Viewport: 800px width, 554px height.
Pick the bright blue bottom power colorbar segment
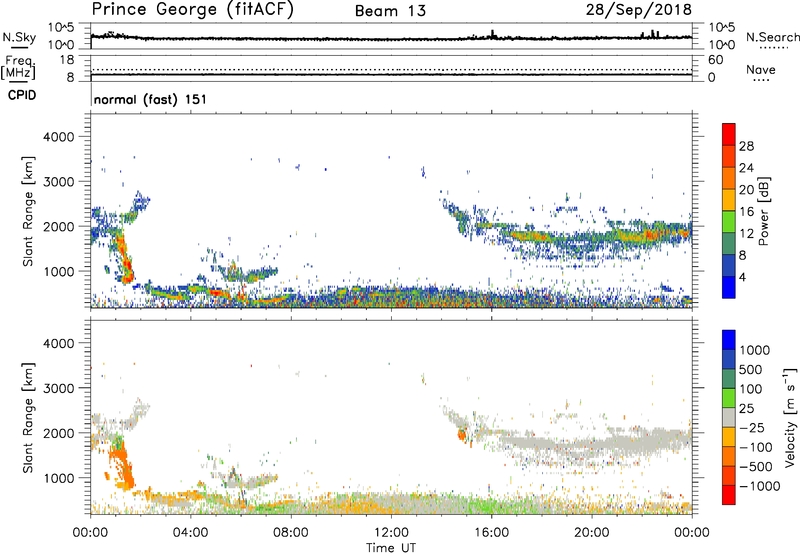(x=729, y=288)
